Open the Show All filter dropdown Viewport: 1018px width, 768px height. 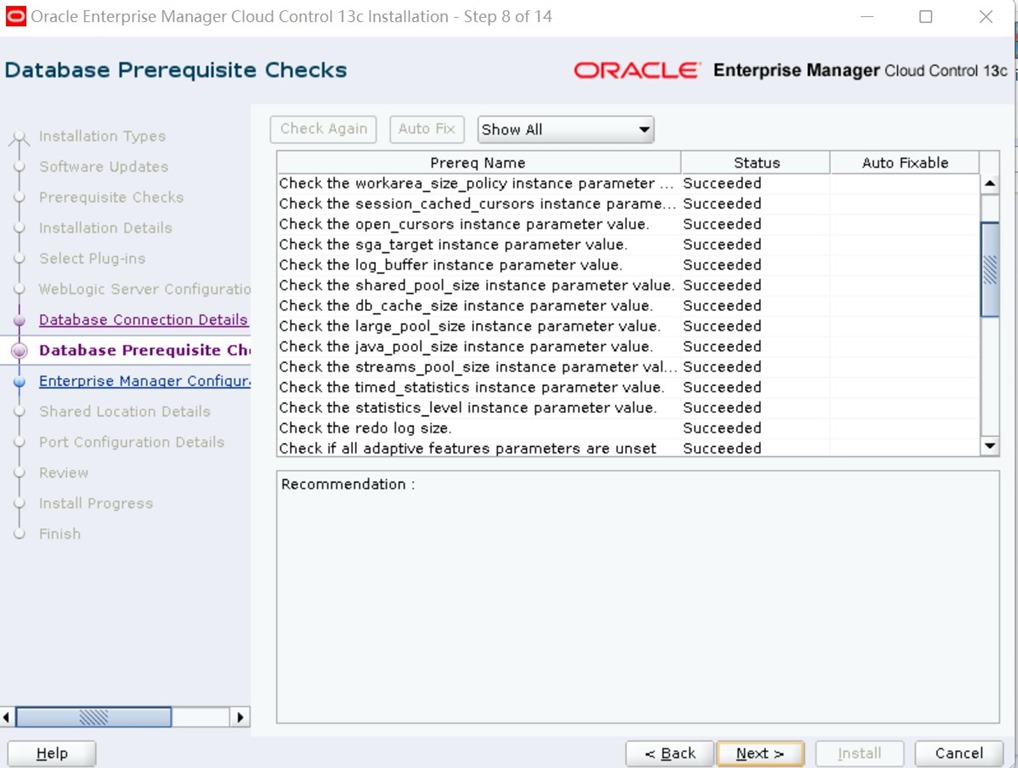[565, 130]
